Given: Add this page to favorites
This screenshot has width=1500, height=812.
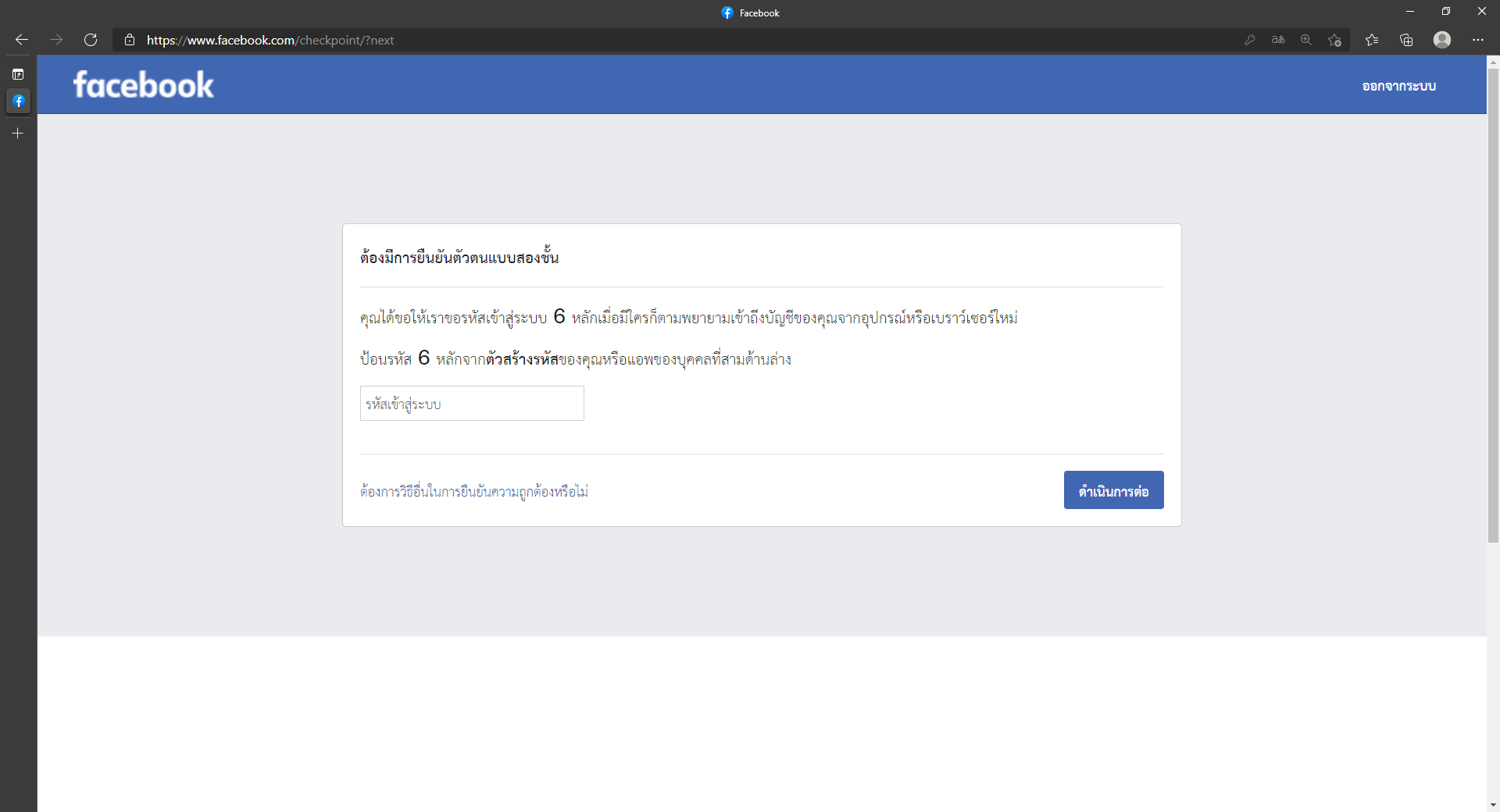Looking at the screenshot, I should (1334, 40).
